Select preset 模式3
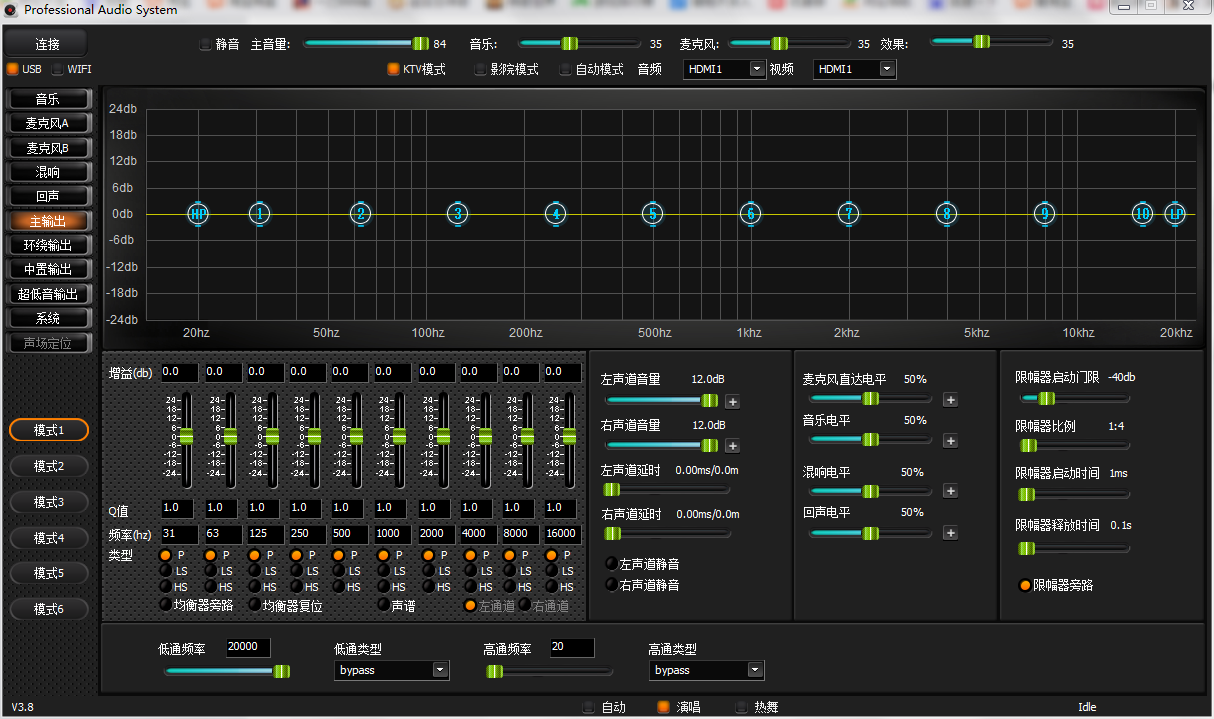This screenshot has height=719, width=1214. click(x=49, y=502)
